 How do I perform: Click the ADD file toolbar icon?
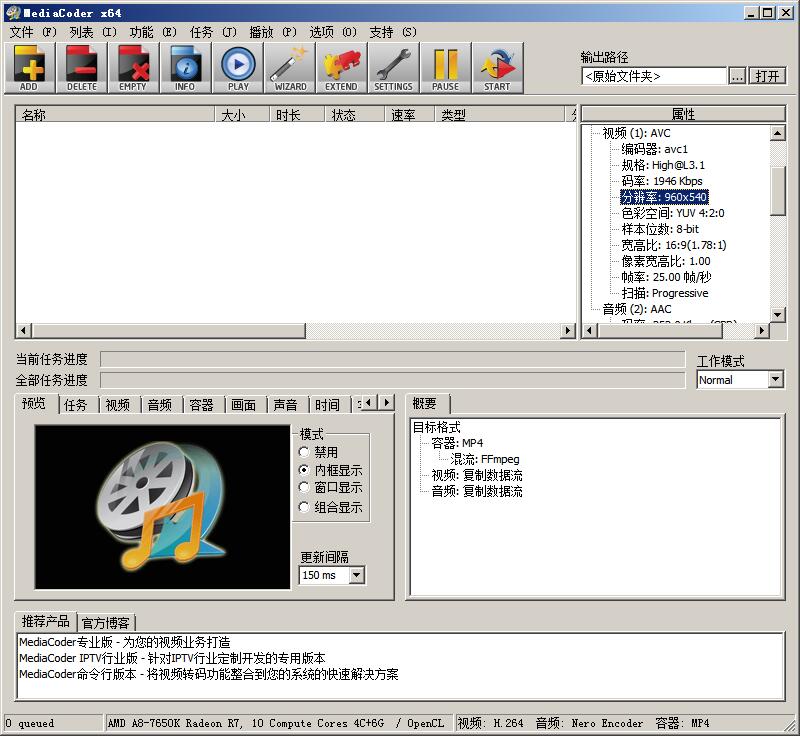pyautogui.click(x=30, y=68)
